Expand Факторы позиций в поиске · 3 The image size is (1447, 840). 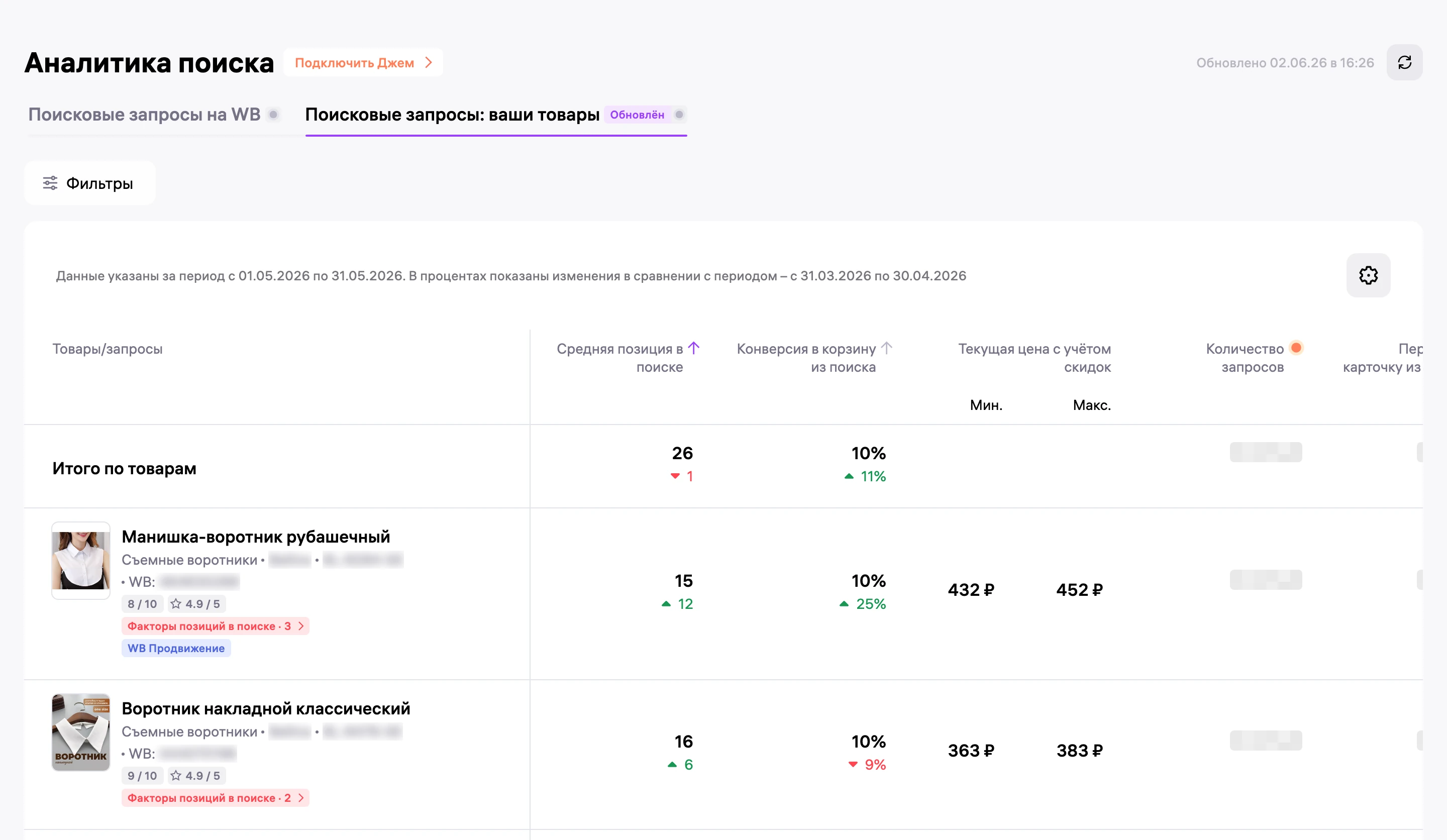pos(216,626)
